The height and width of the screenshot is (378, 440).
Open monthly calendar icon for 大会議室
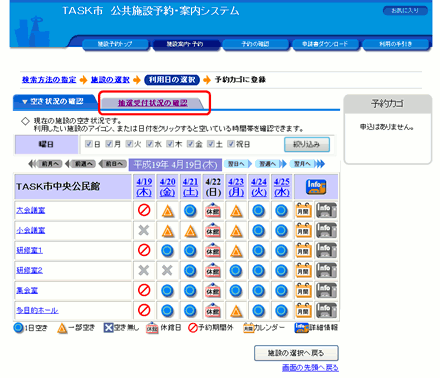[303, 210]
